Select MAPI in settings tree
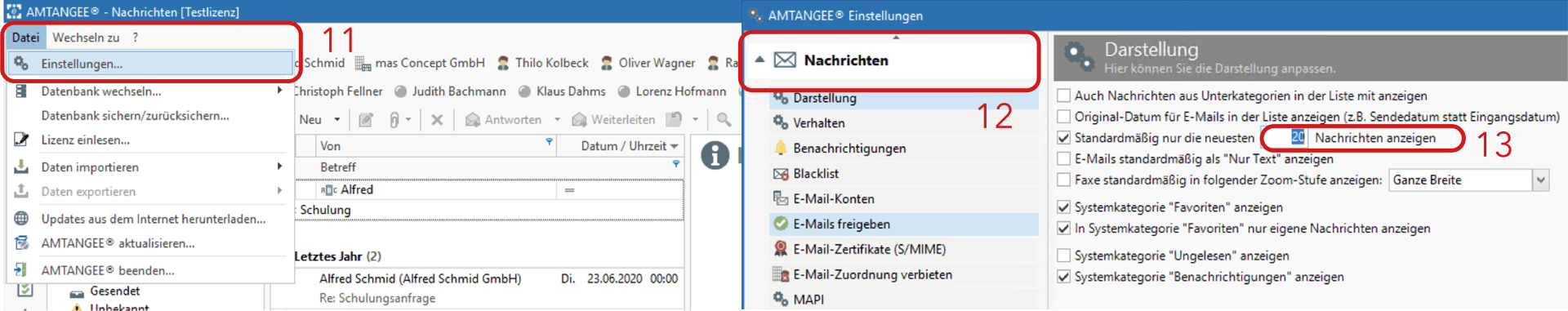 point(808,300)
